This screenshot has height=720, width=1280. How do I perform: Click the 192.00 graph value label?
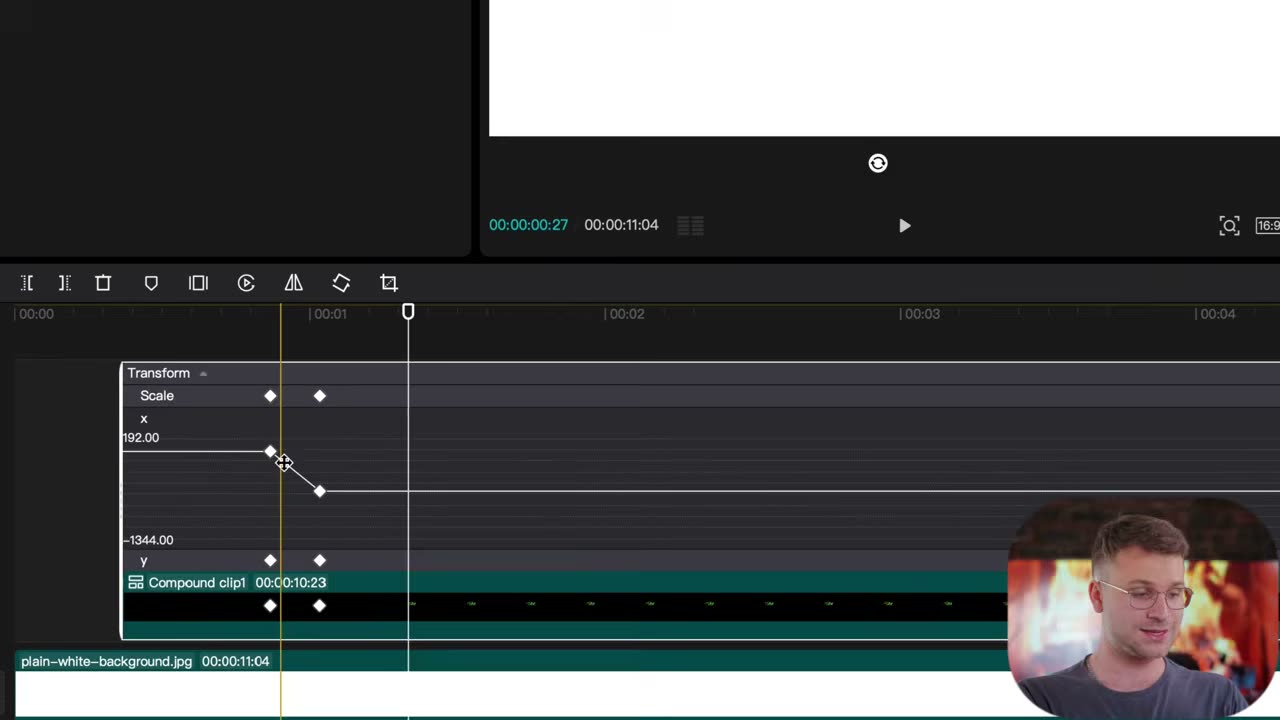141,438
